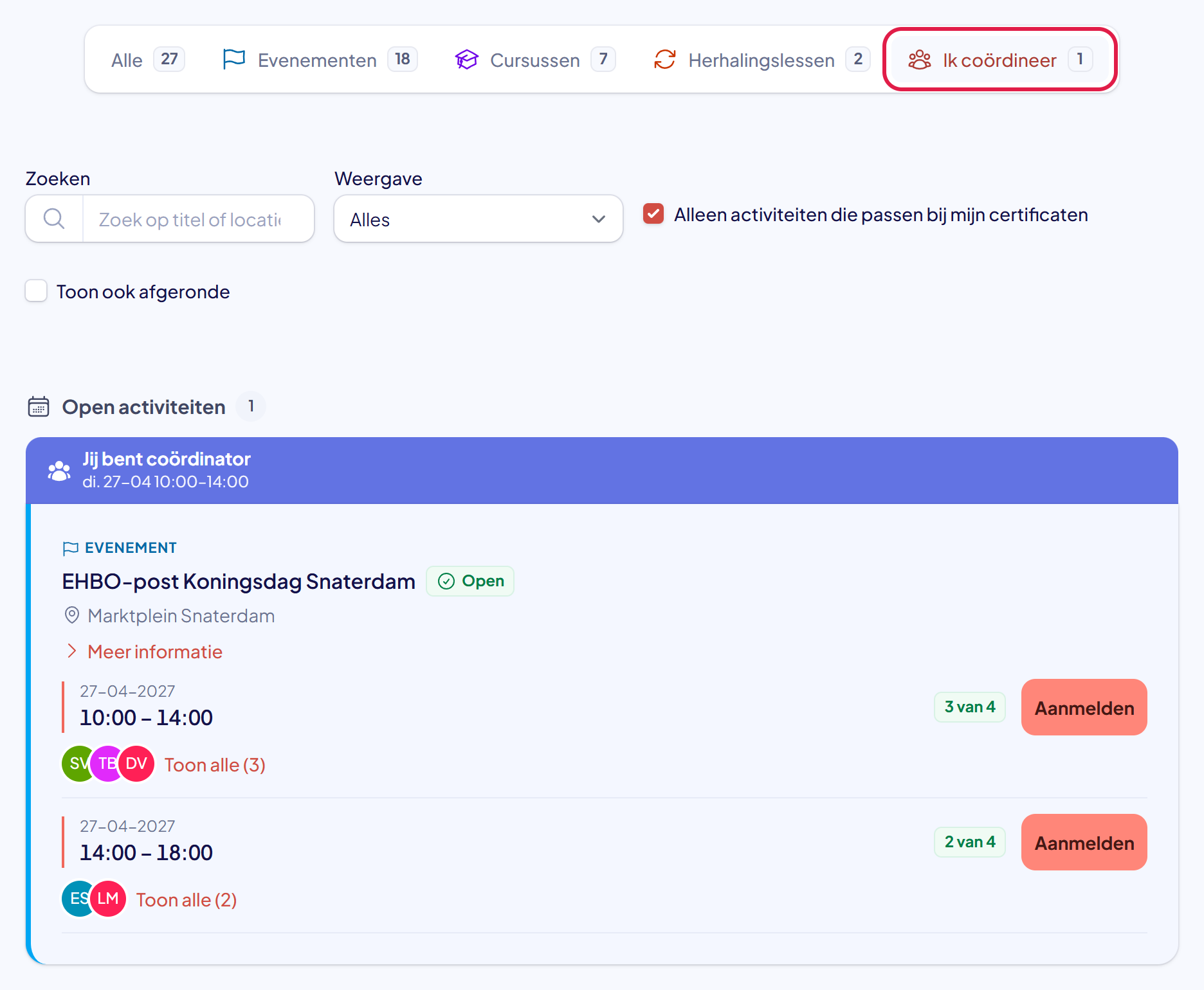Open the Weergave dropdown showing Alles
This screenshot has height=990, width=1204.
[479, 219]
